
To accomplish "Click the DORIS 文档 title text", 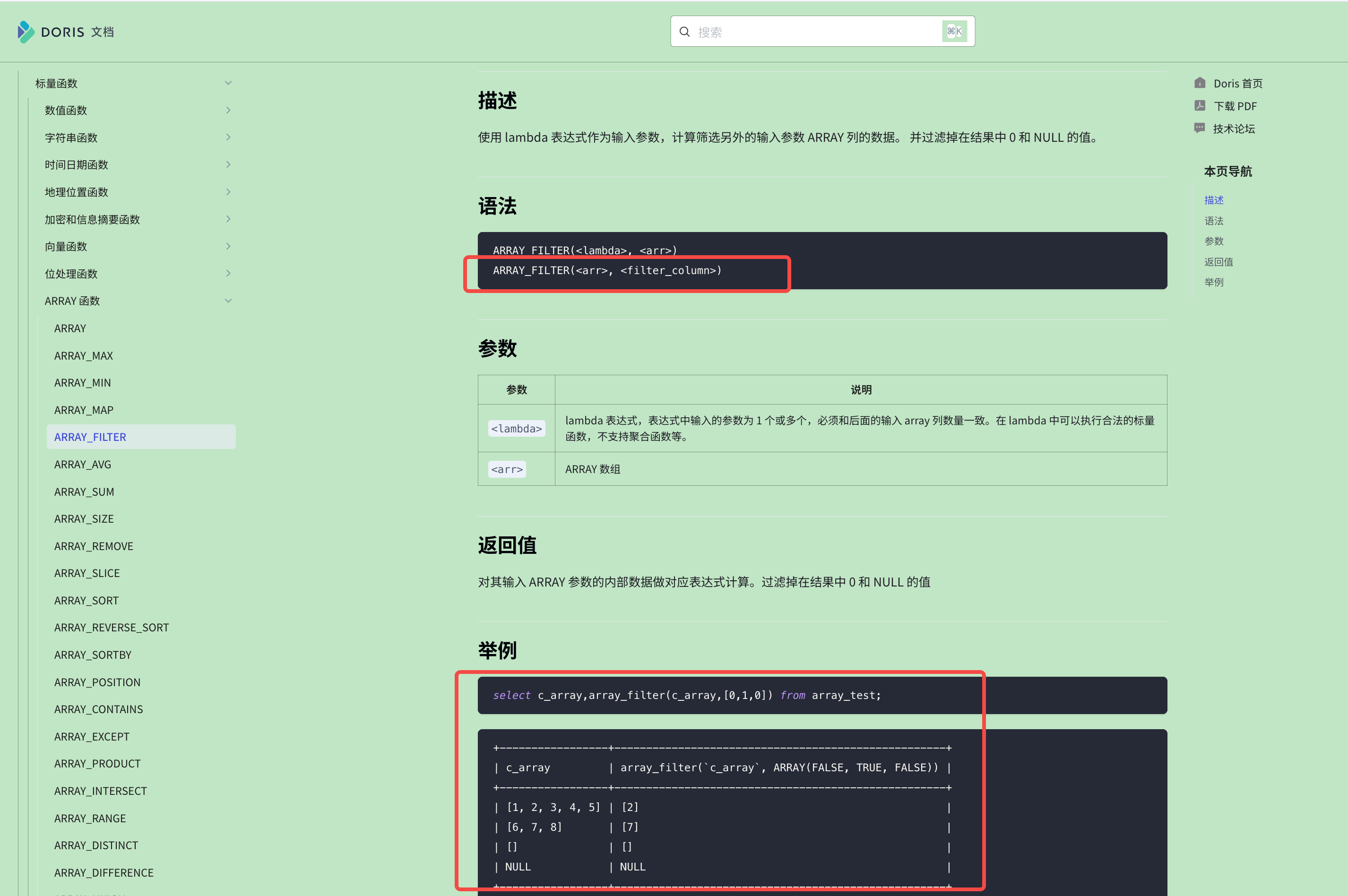I will (77, 32).
